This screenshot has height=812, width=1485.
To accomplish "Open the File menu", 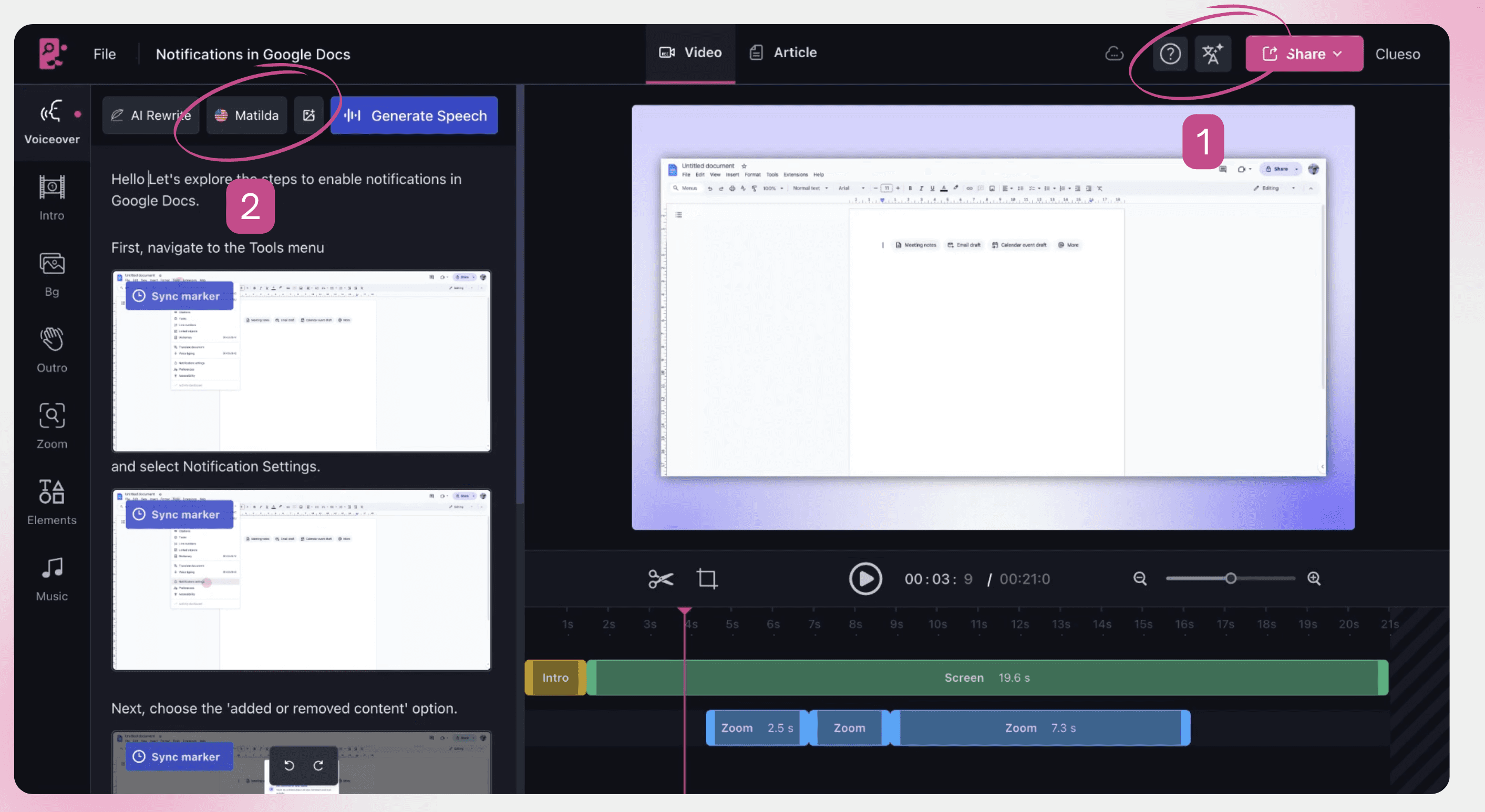I will [105, 54].
